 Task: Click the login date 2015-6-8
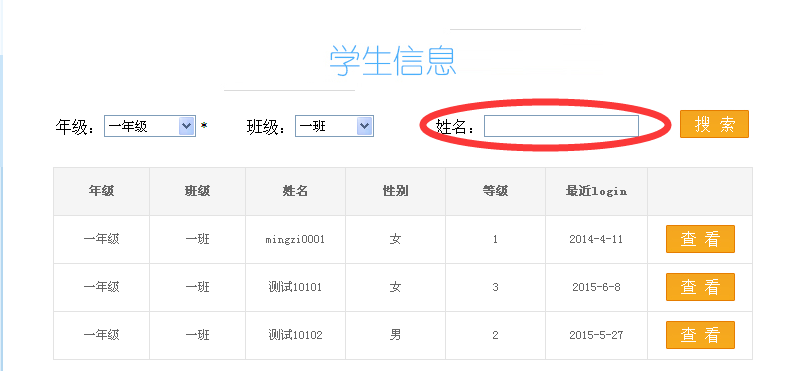coord(596,287)
